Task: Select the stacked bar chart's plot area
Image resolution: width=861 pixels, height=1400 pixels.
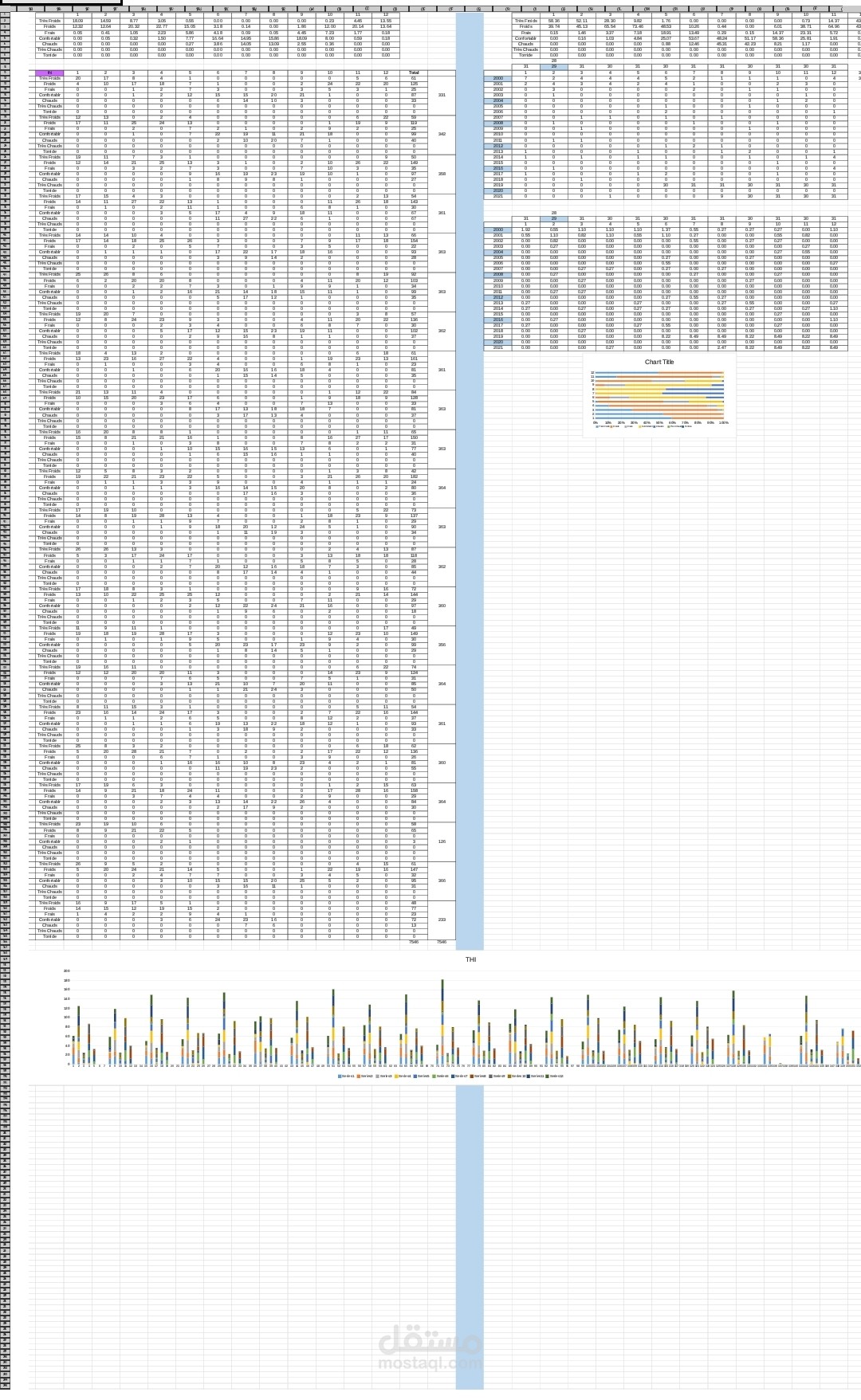Action: [659, 395]
